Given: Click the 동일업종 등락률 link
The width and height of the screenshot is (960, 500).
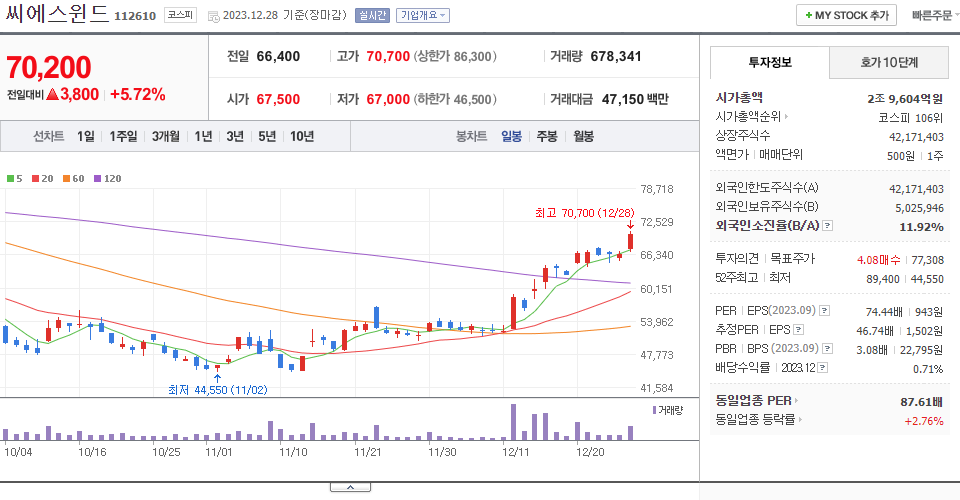Looking at the screenshot, I should coord(756,420).
